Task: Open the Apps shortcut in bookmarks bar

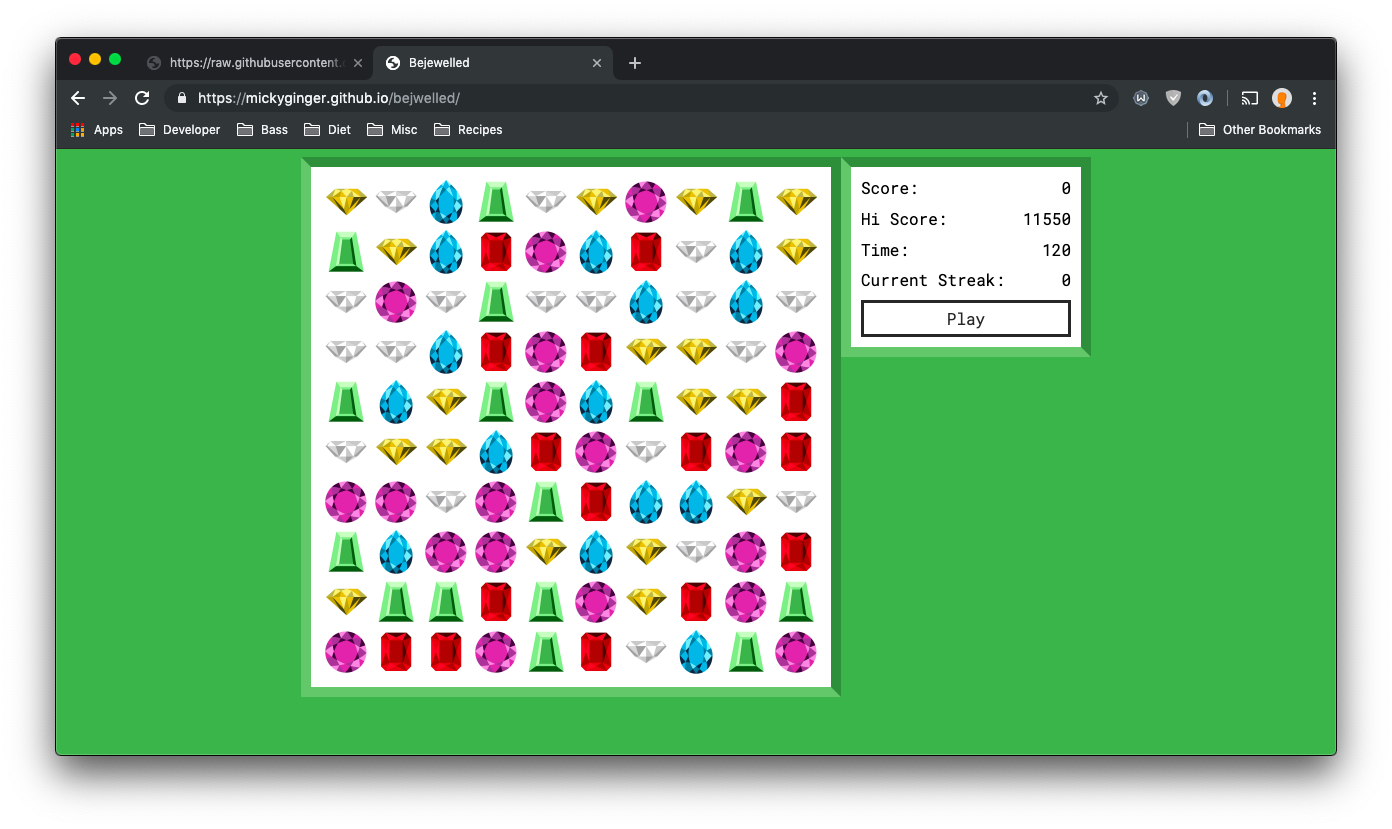Action: [97, 130]
